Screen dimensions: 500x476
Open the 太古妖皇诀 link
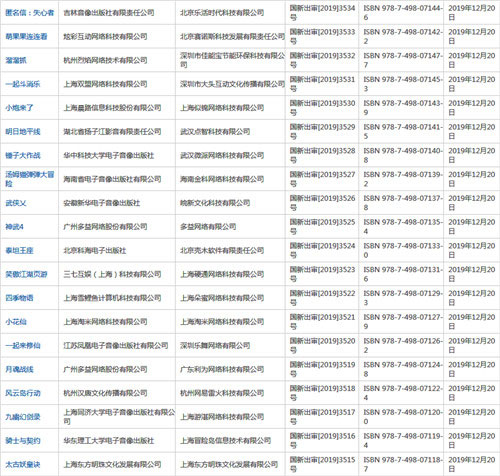(x=23, y=464)
